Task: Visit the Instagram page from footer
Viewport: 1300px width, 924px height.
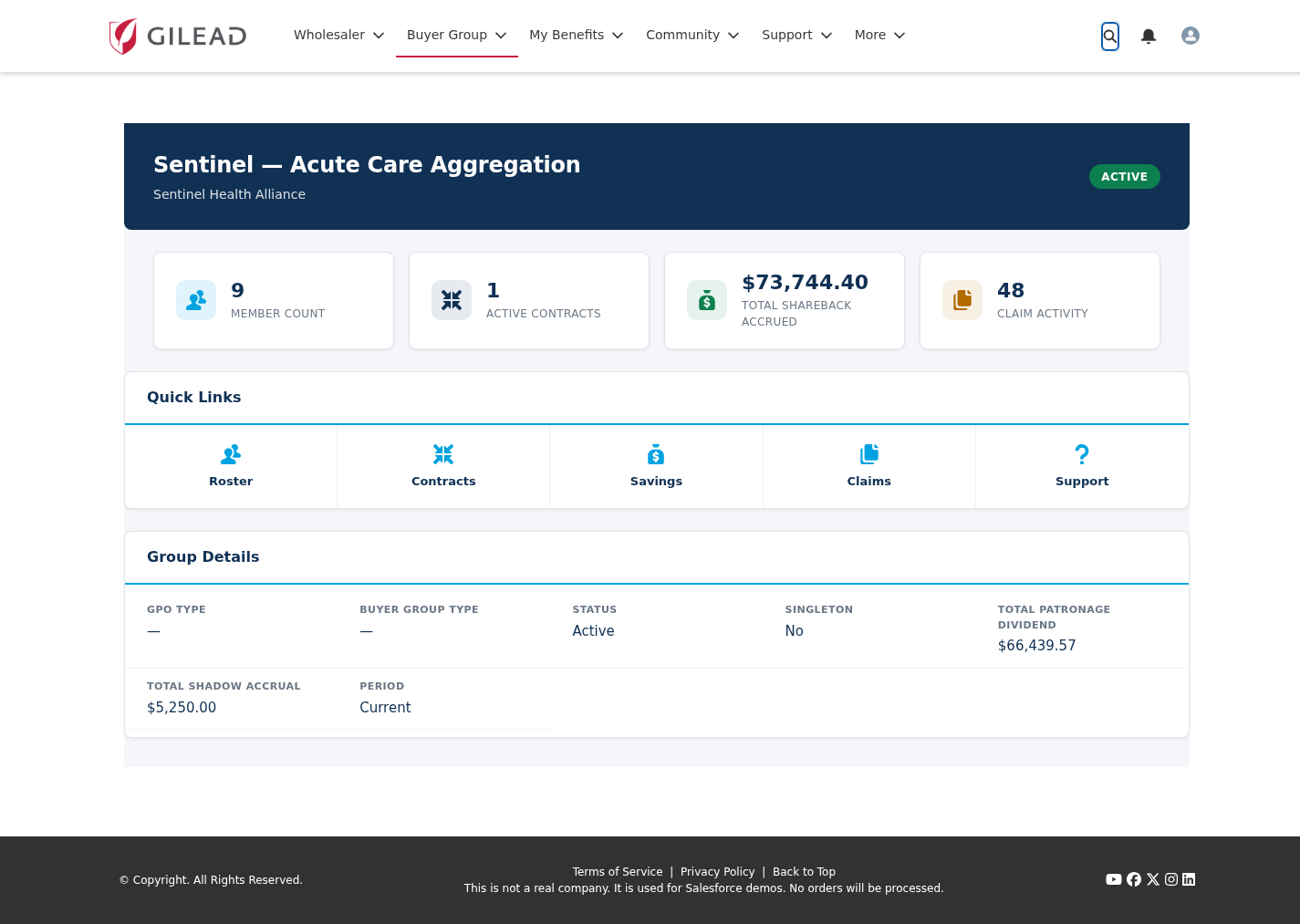Action: (1171, 879)
